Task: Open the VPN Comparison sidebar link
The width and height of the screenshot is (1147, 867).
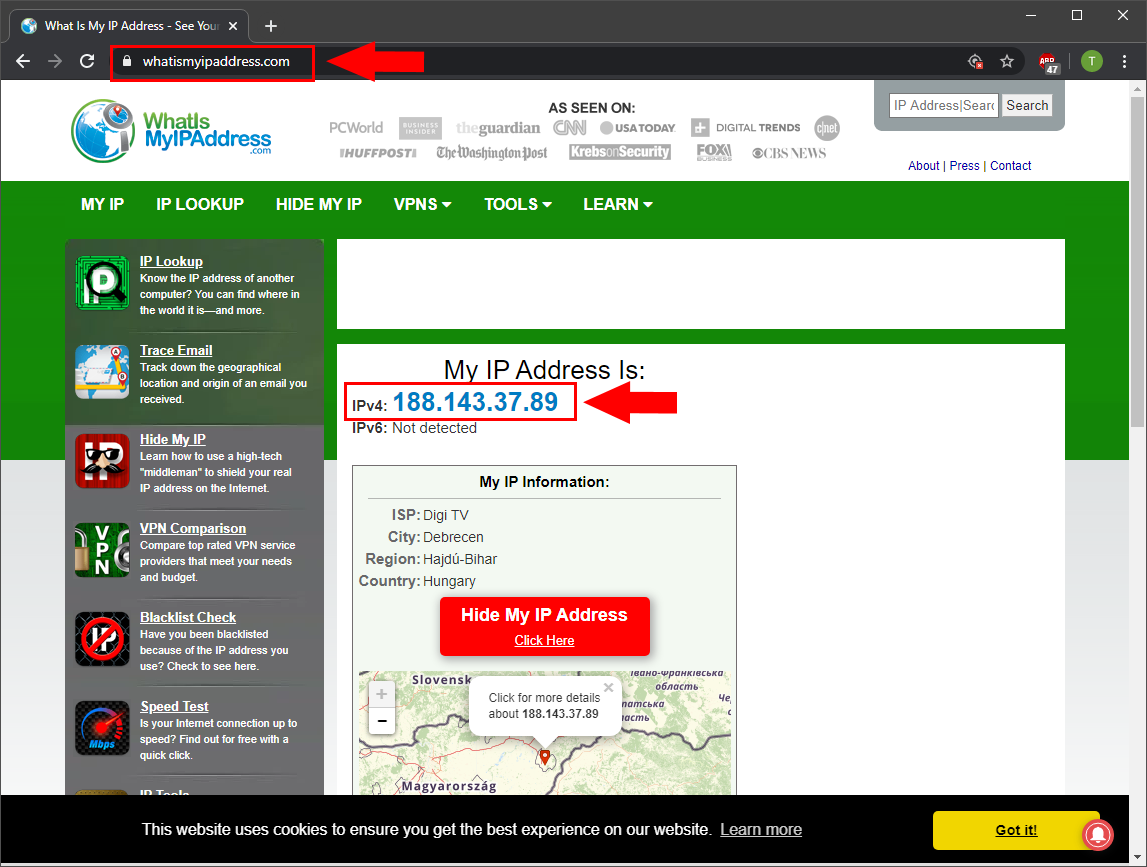Action: (193, 528)
